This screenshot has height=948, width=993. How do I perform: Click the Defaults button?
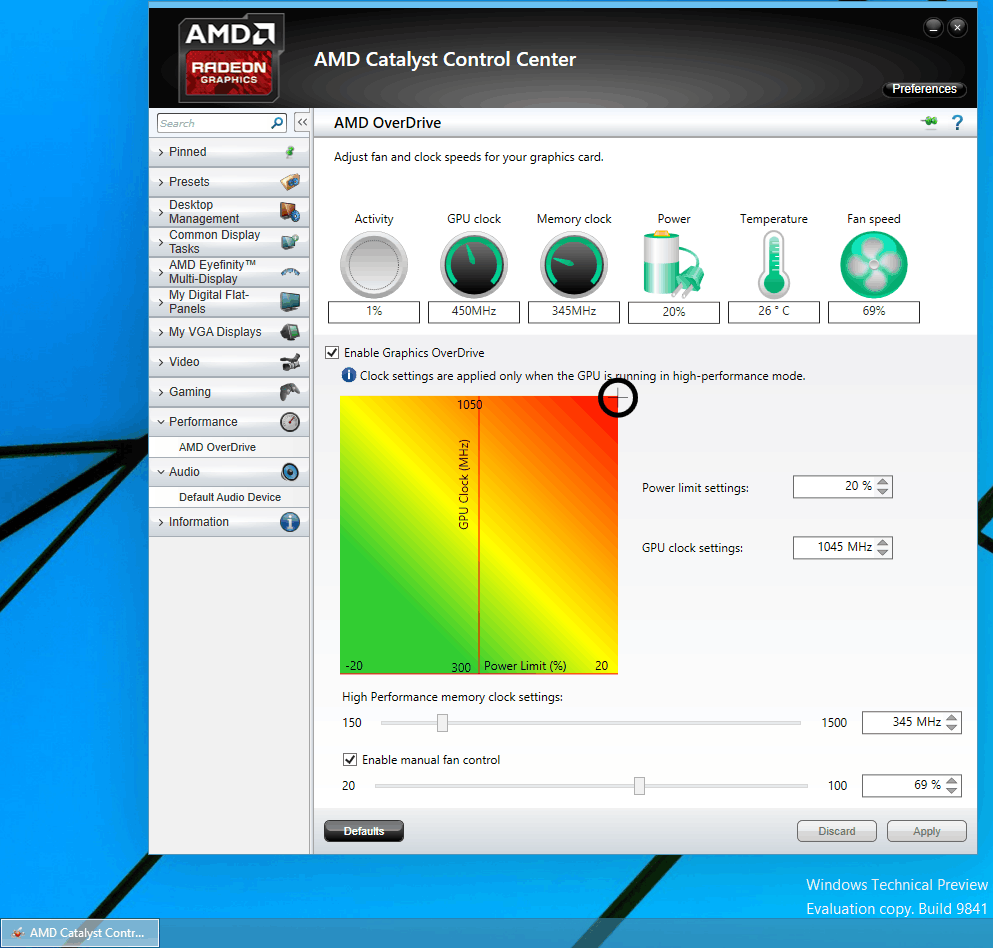(364, 831)
